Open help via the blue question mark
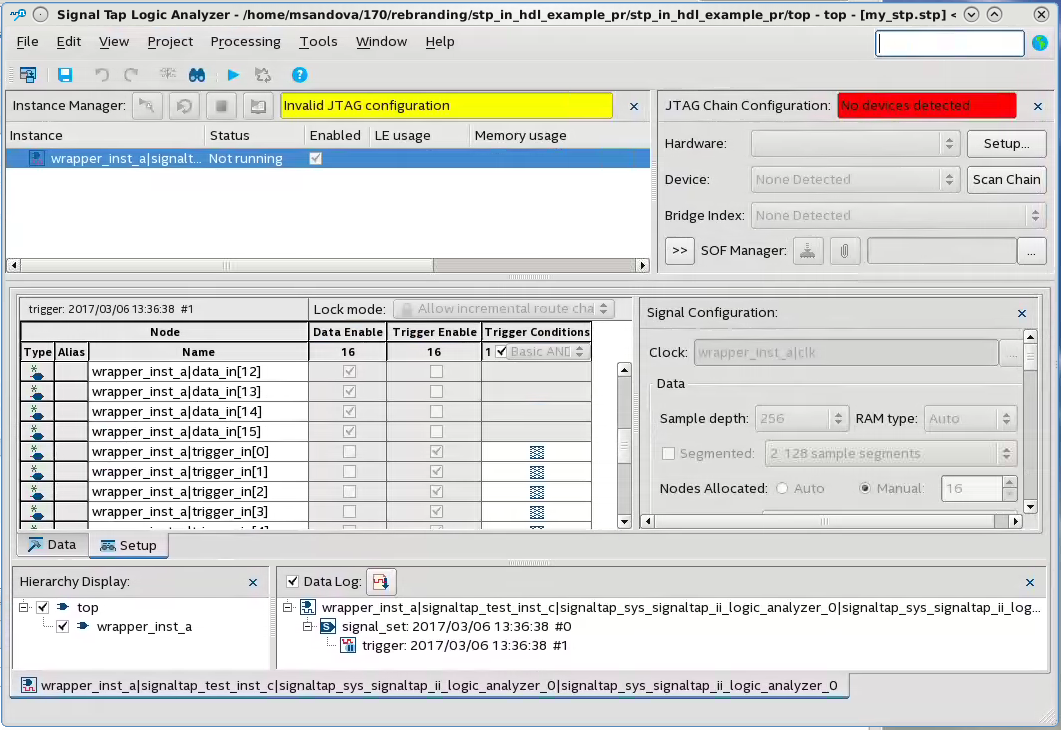The height and width of the screenshot is (730, 1061). [299, 75]
